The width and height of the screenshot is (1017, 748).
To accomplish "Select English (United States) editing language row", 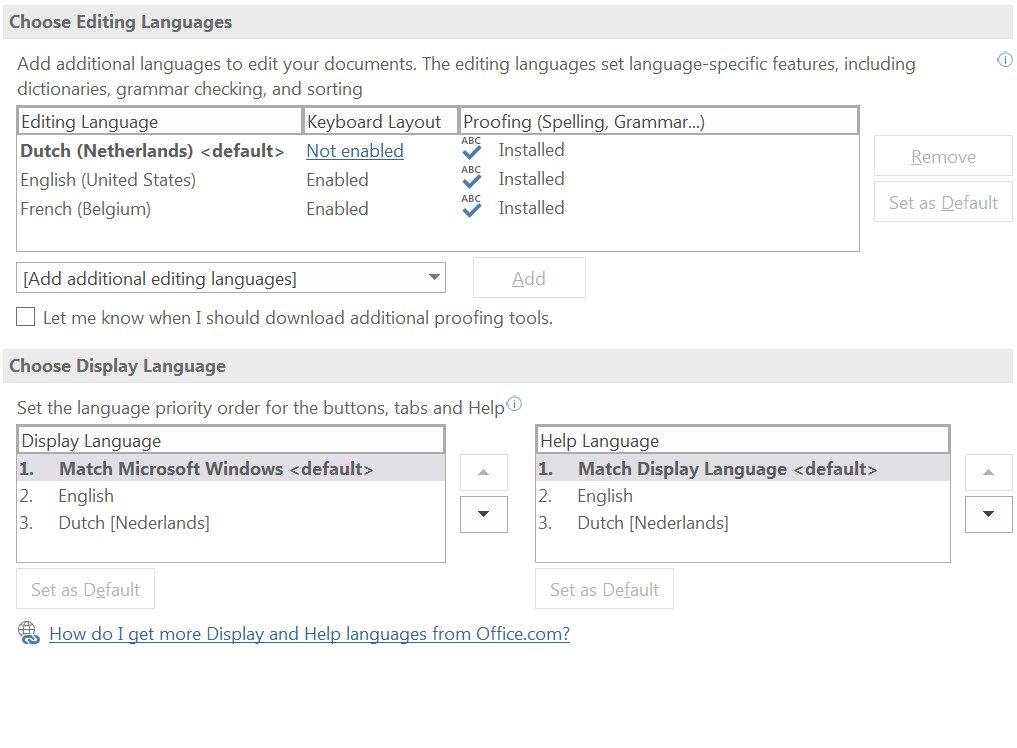I will tap(108, 180).
